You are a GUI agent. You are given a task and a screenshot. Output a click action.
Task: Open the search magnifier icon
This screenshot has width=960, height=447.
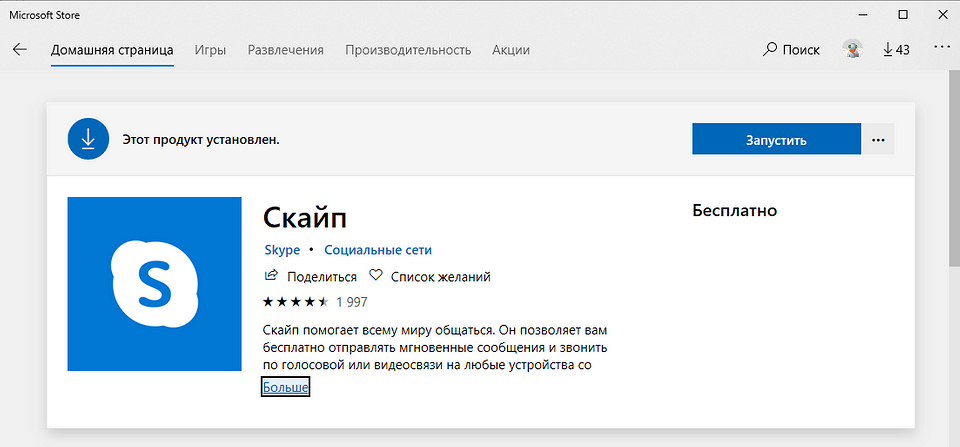point(770,49)
